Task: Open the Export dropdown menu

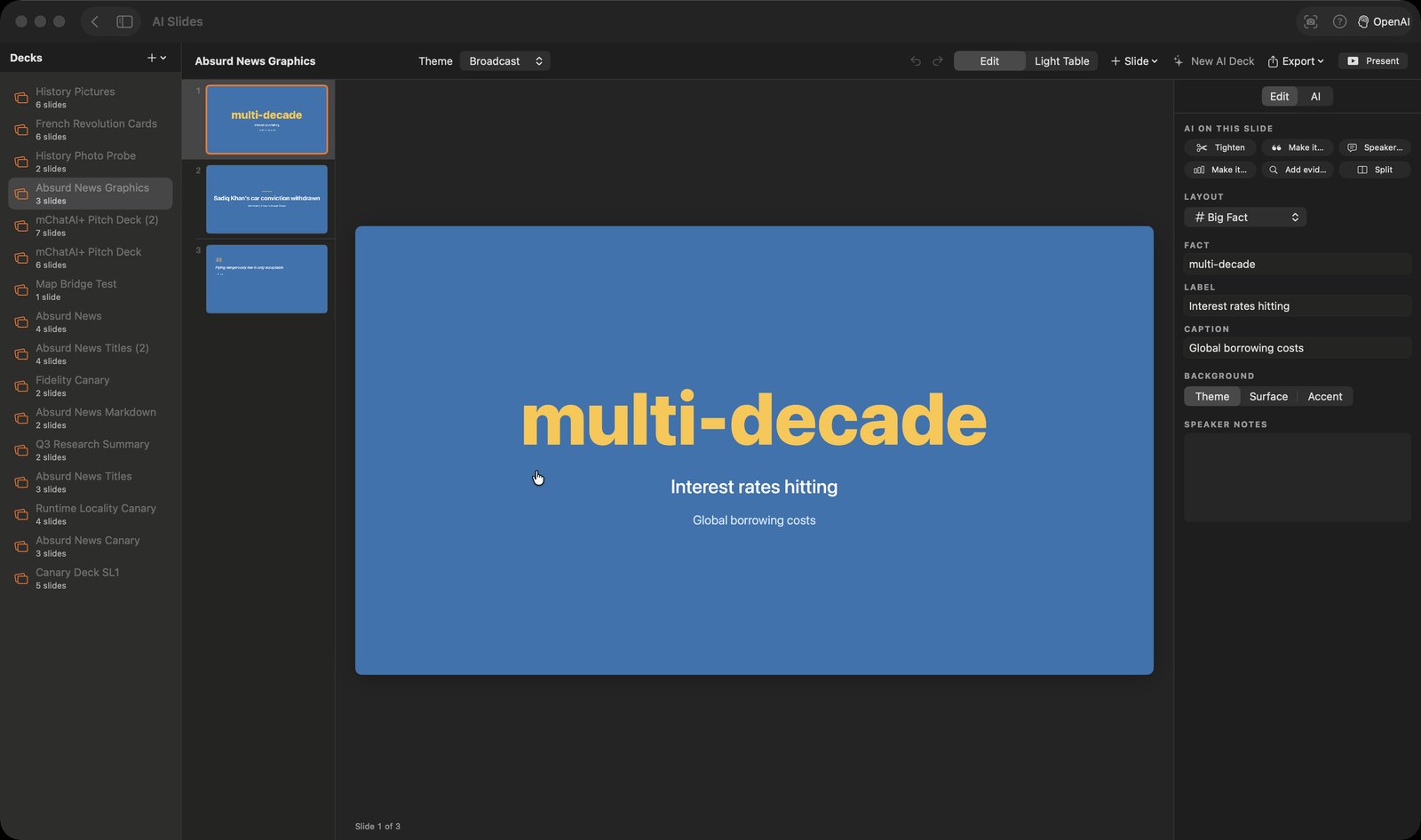Action: tap(1295, 61)
